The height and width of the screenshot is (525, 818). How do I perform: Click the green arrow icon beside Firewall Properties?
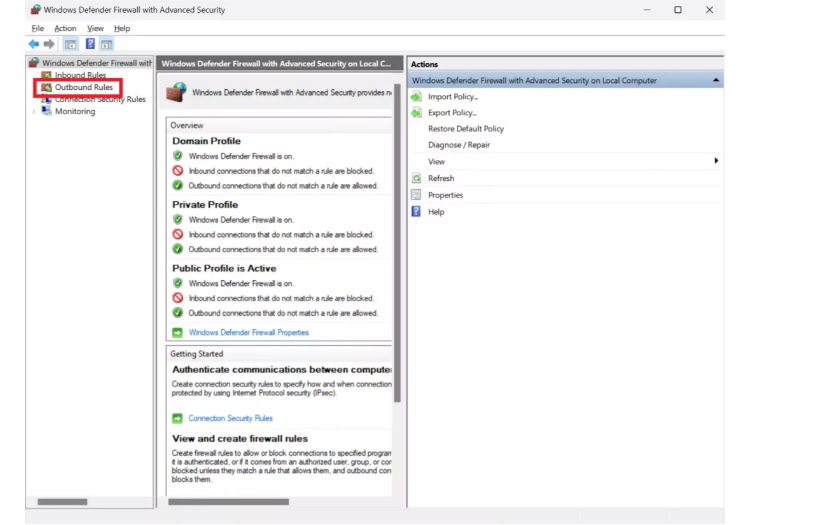coord(177,332)
